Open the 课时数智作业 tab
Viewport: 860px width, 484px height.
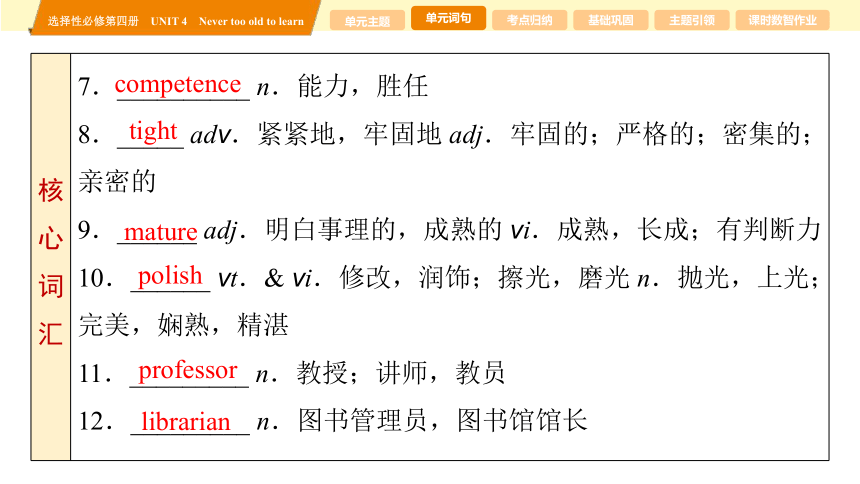point(783,21)
